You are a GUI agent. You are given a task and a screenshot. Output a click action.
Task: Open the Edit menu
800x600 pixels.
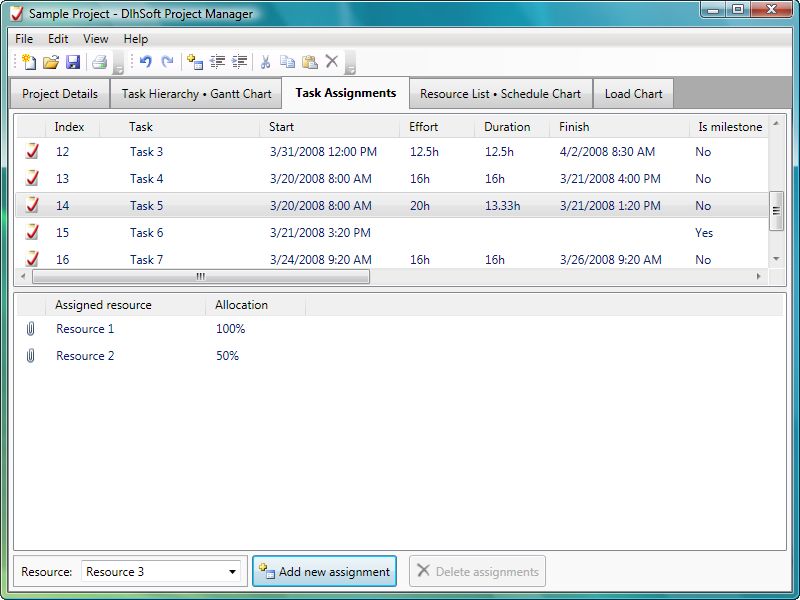pos(57,39)
